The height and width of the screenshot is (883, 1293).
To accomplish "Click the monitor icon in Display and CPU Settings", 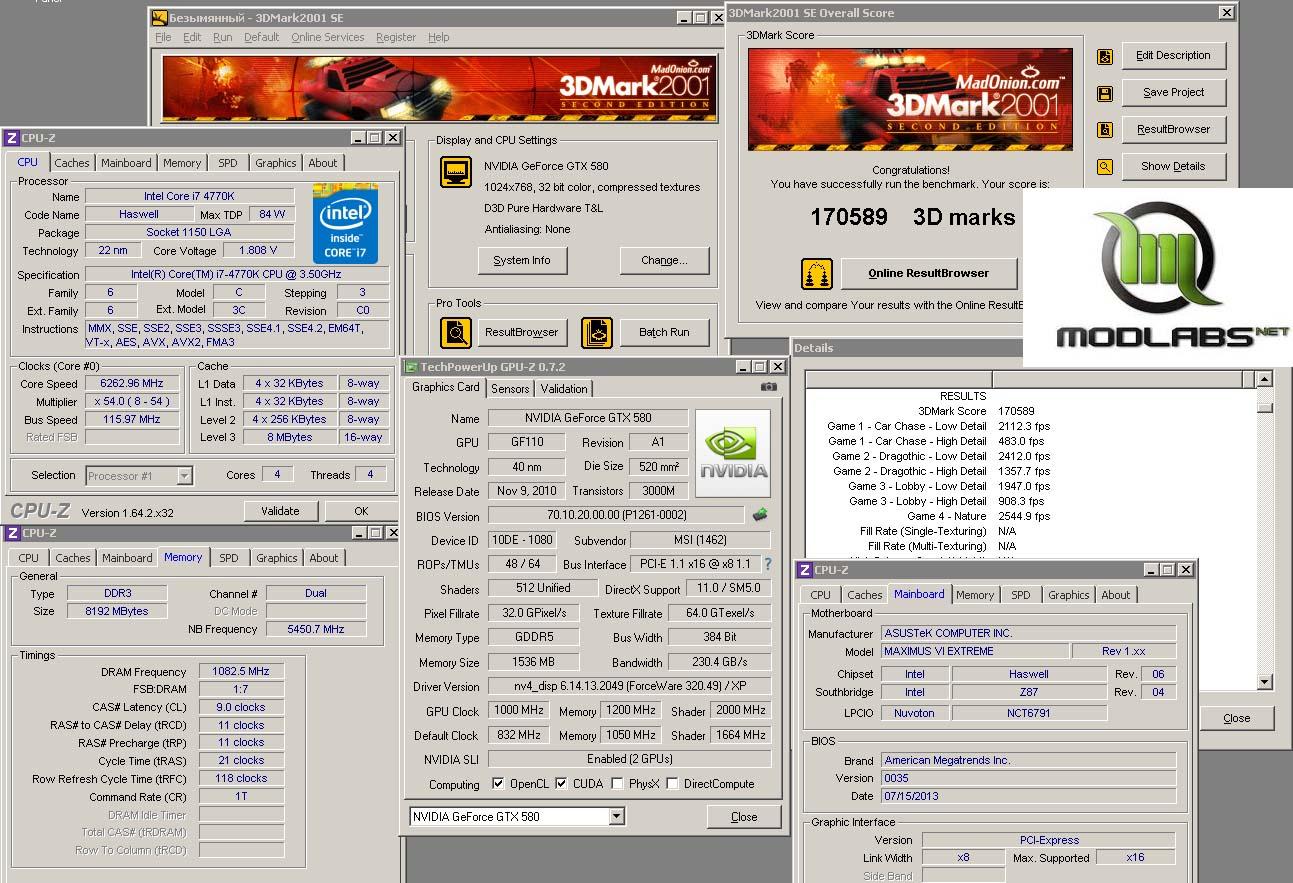I will coord(456,172).
